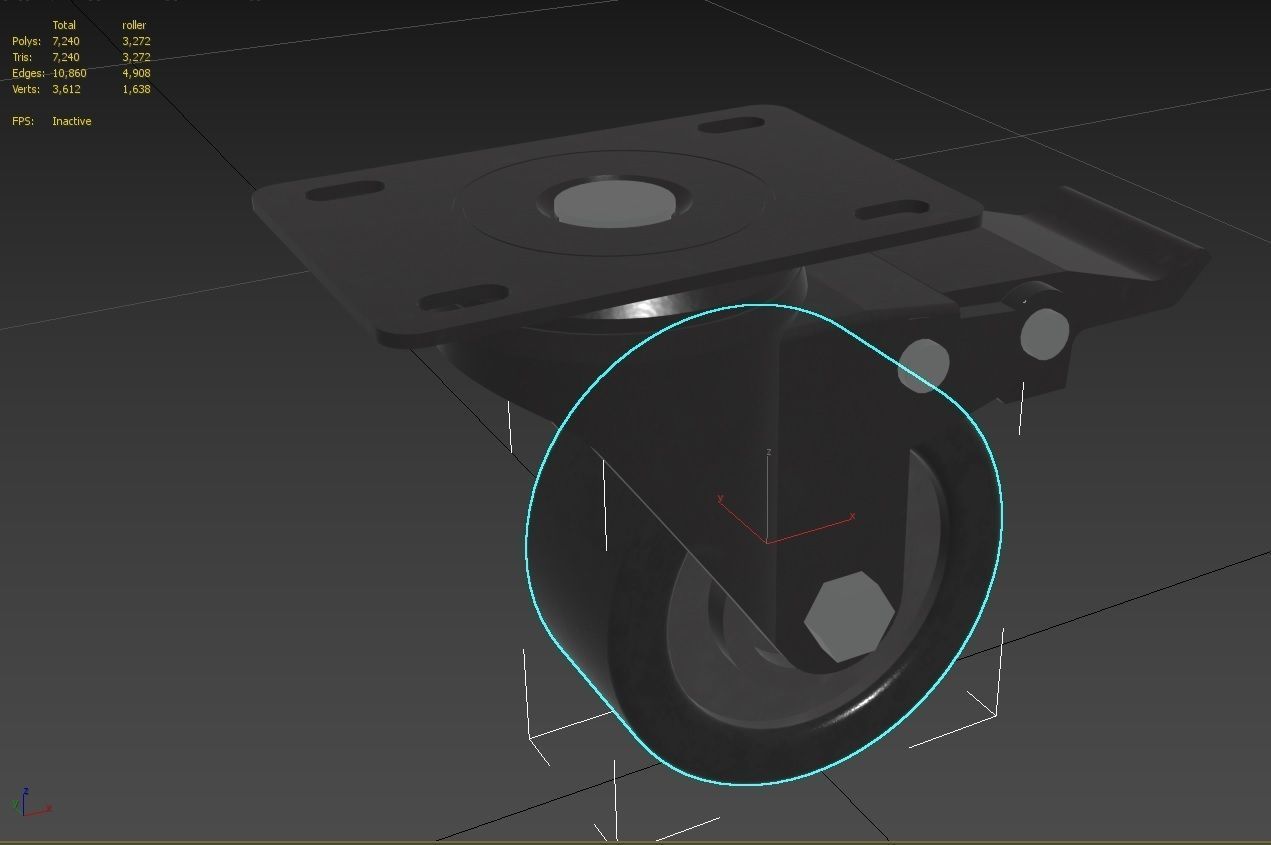Select the hexagonal axle bolt on the wheel
This screenshot has height=845, width=1271.
849,616
